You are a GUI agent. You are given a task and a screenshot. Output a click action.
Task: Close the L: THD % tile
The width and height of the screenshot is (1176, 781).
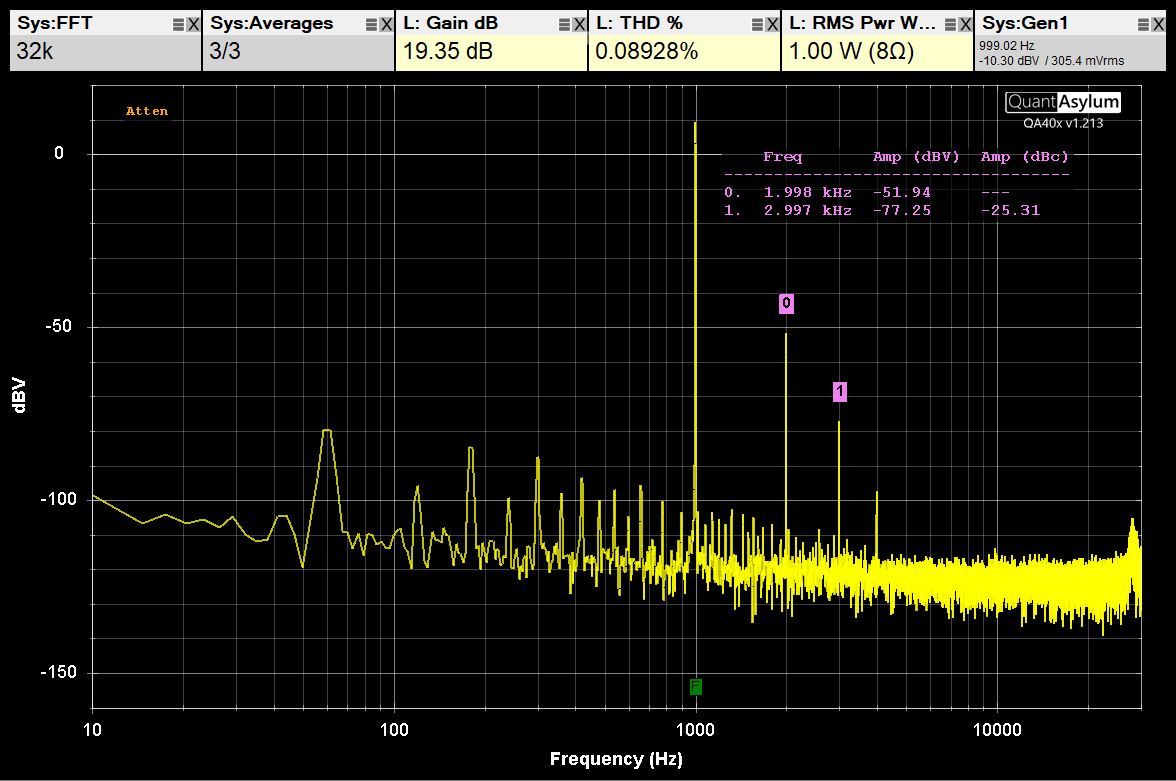point(772,25)
